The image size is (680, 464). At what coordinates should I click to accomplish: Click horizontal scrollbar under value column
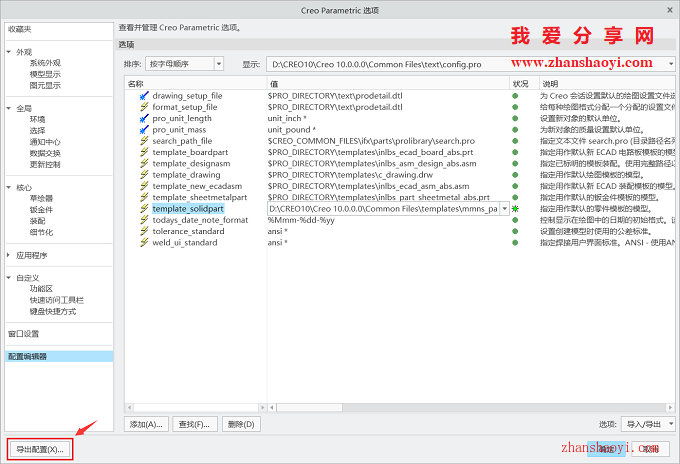coord(310,408)
